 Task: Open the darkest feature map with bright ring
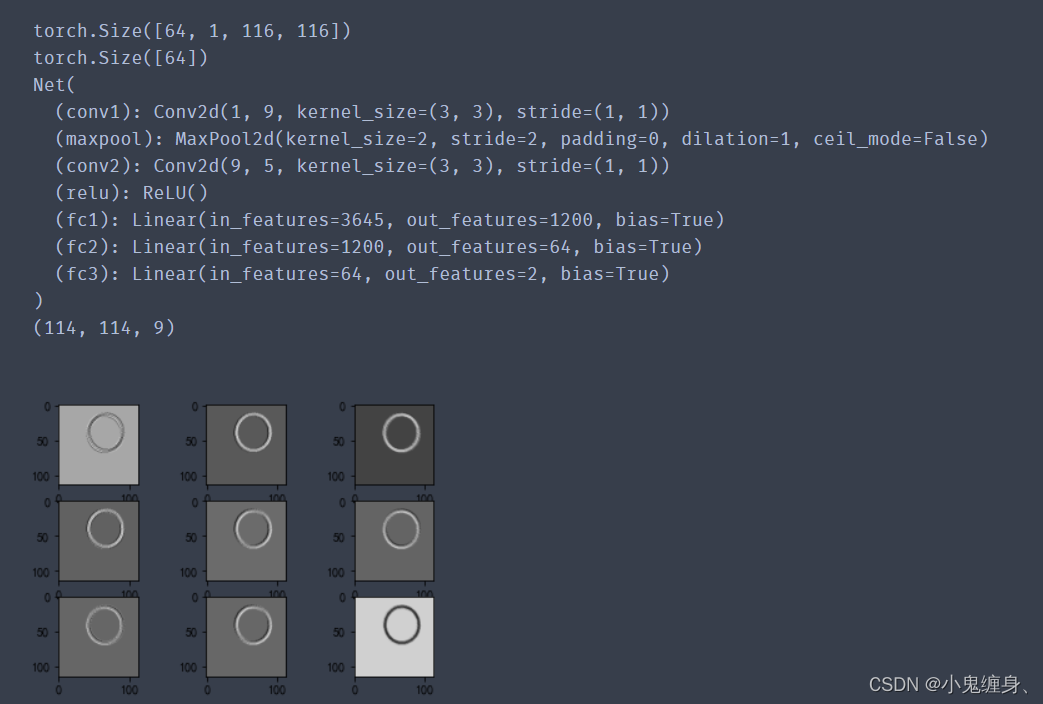[394, 443]
